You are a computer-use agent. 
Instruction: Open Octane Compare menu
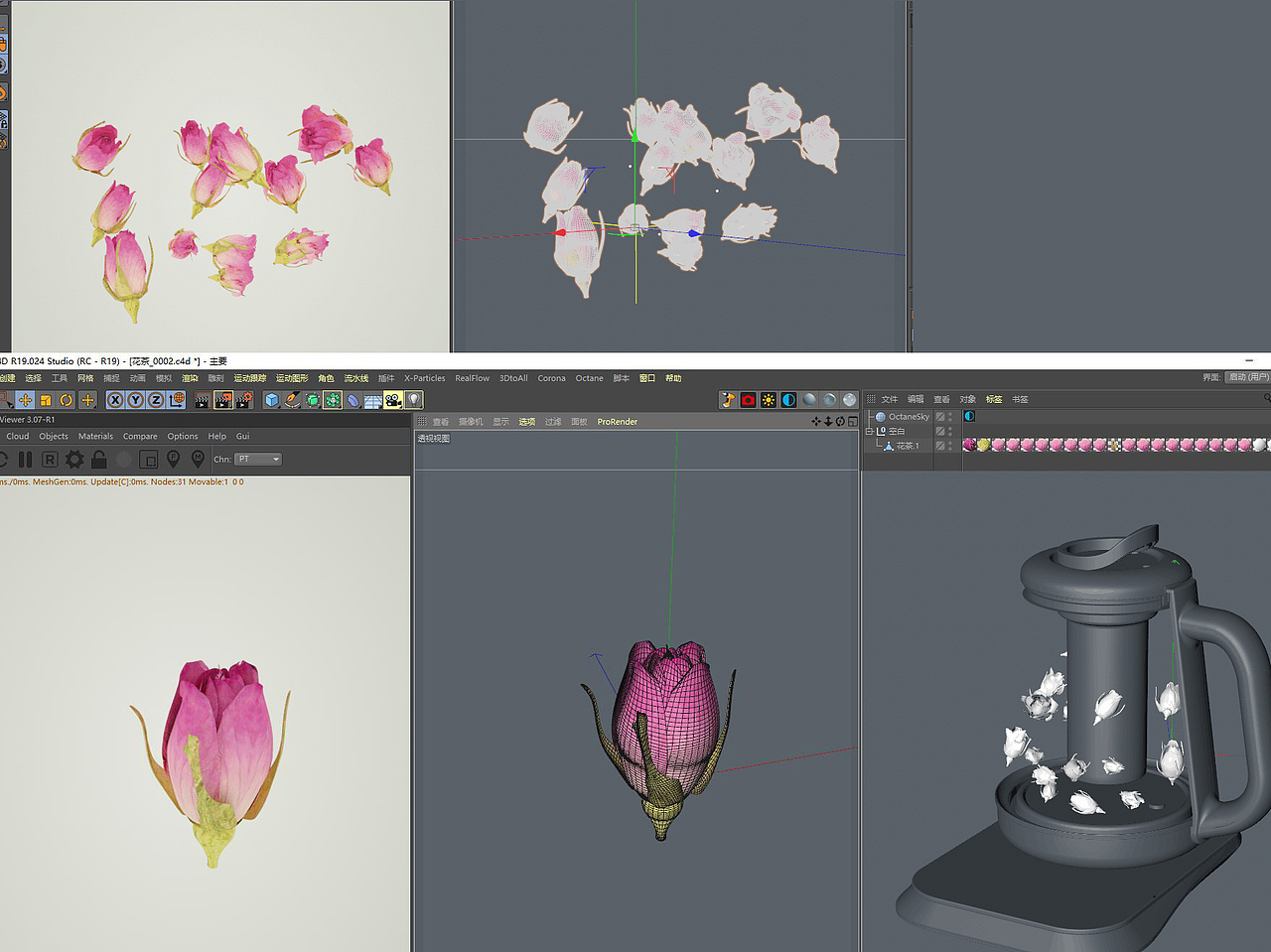point(140,436)
